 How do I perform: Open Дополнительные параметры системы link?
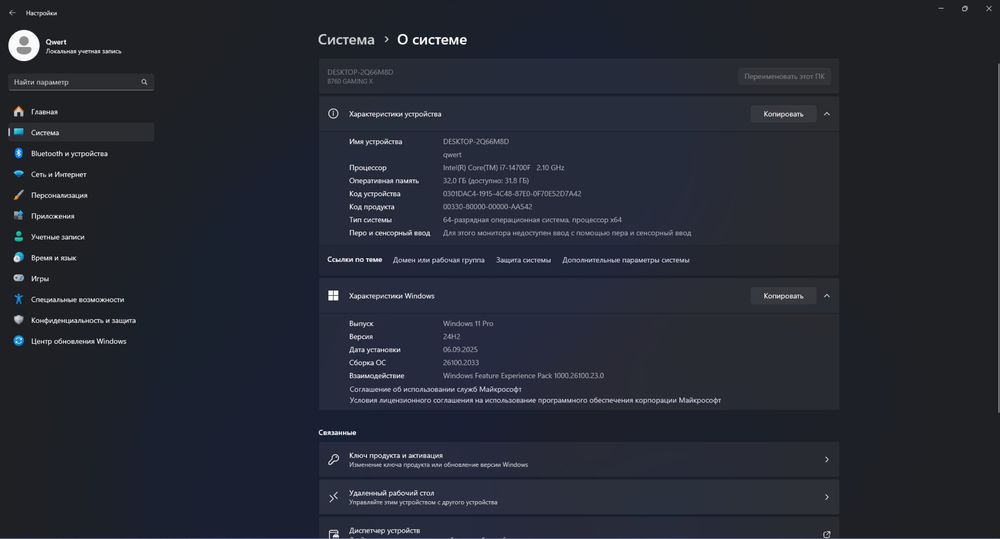click(x=626, y=260)
